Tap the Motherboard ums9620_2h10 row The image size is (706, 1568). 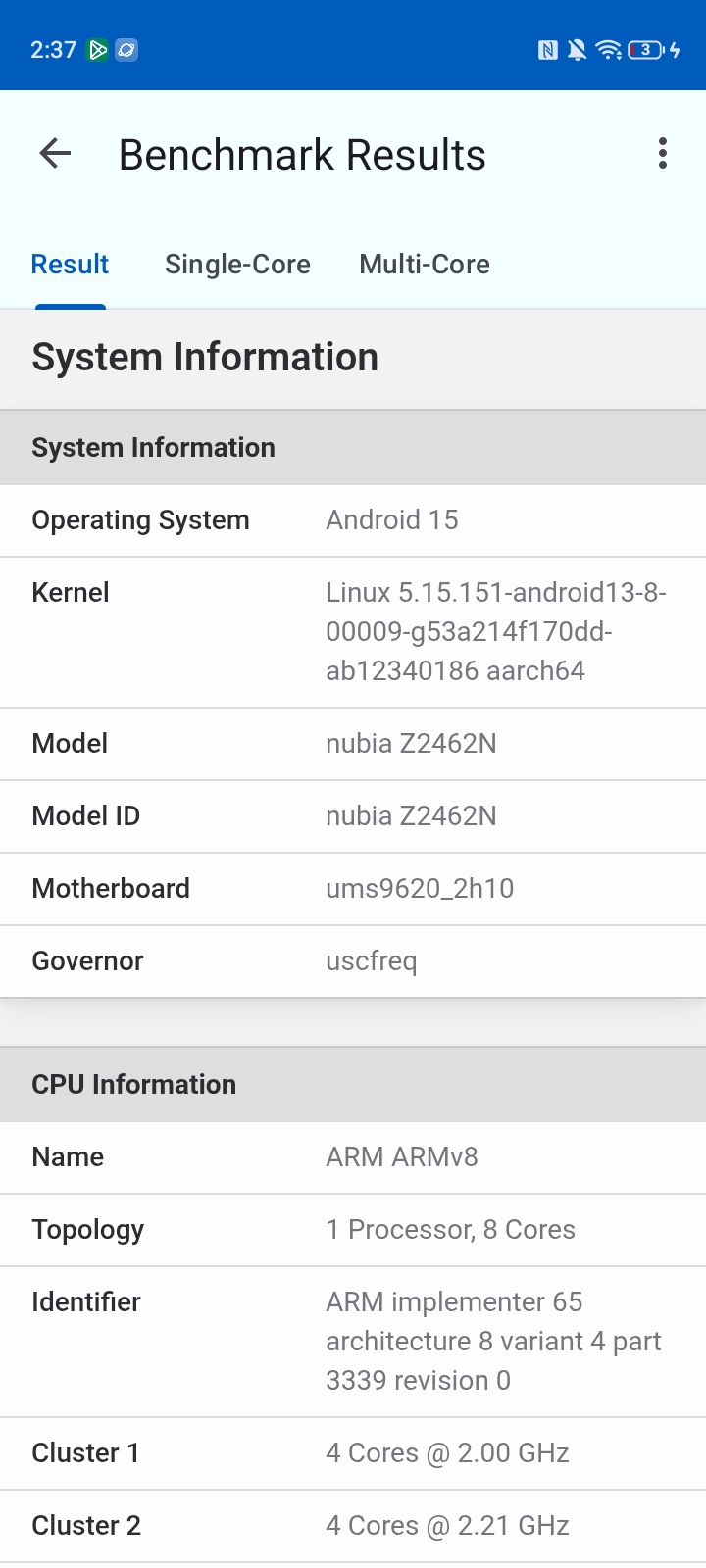tap(353, 889)
